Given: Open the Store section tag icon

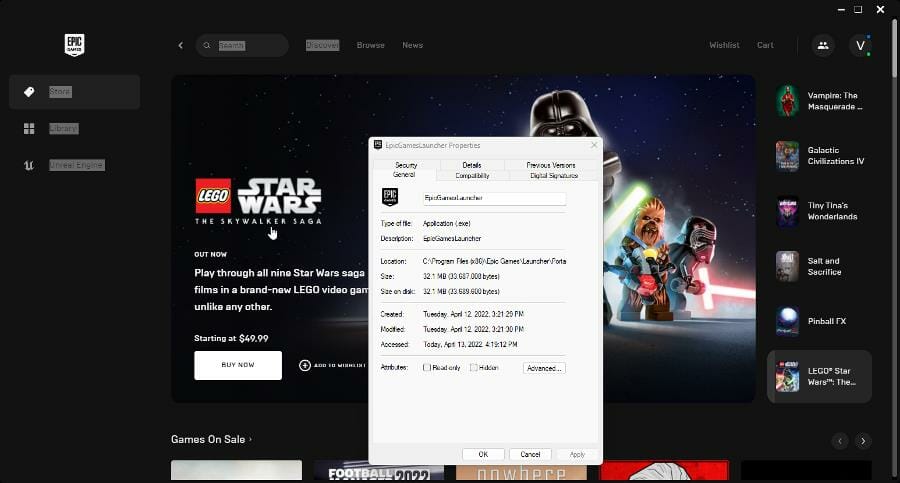Looking at the screenshot, I should click(29, 91).
